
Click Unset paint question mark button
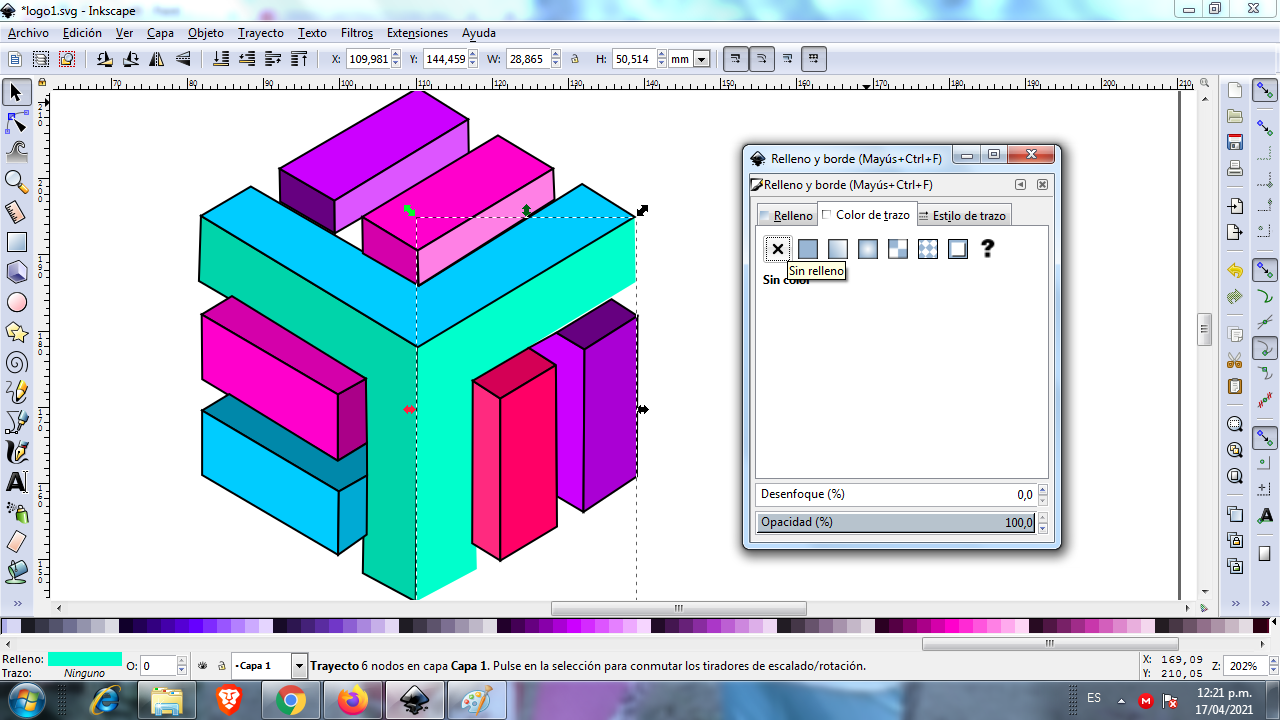988,249
